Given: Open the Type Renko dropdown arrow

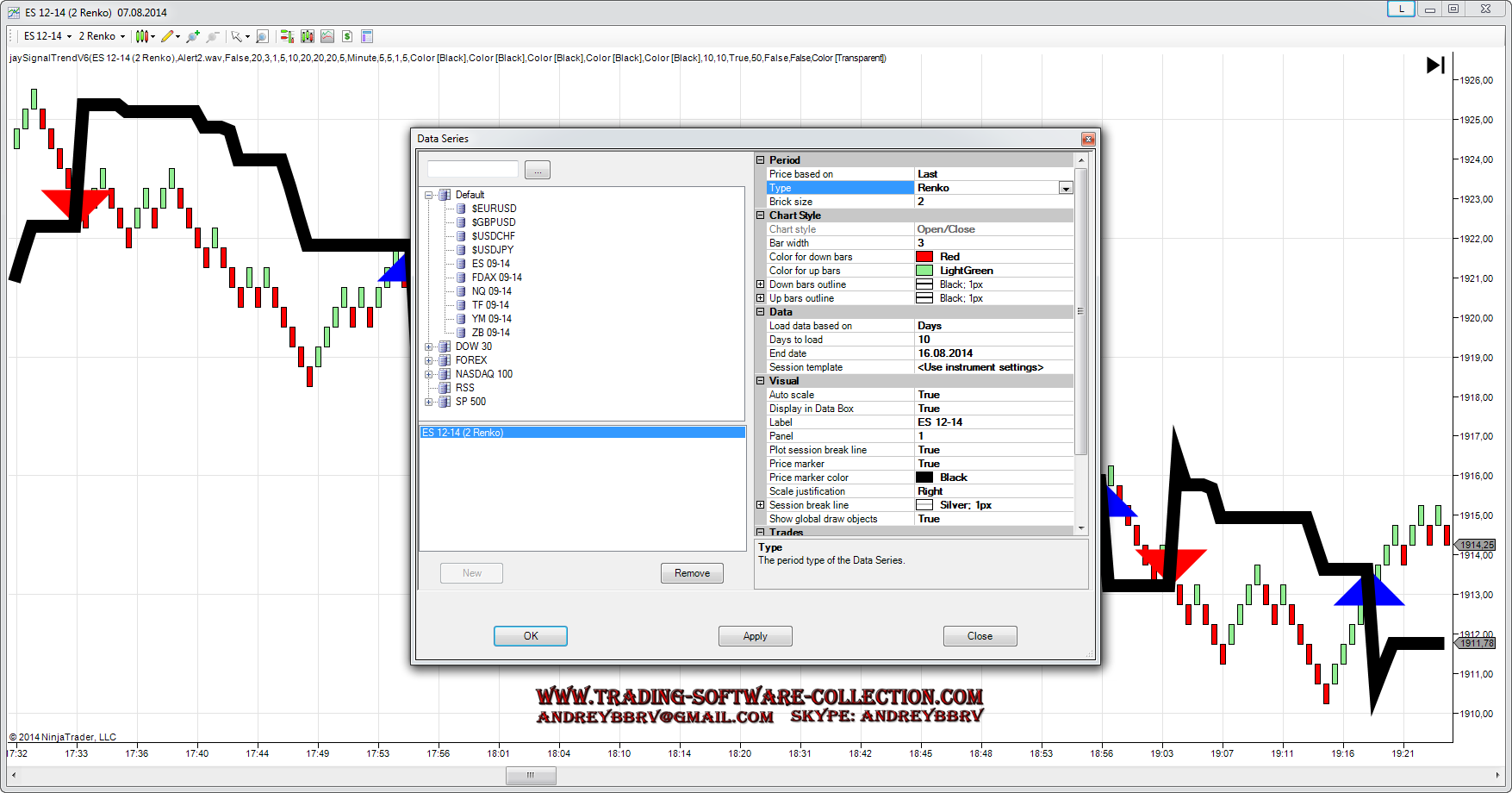Looking at the screenshot, I should pos(1066,188).
